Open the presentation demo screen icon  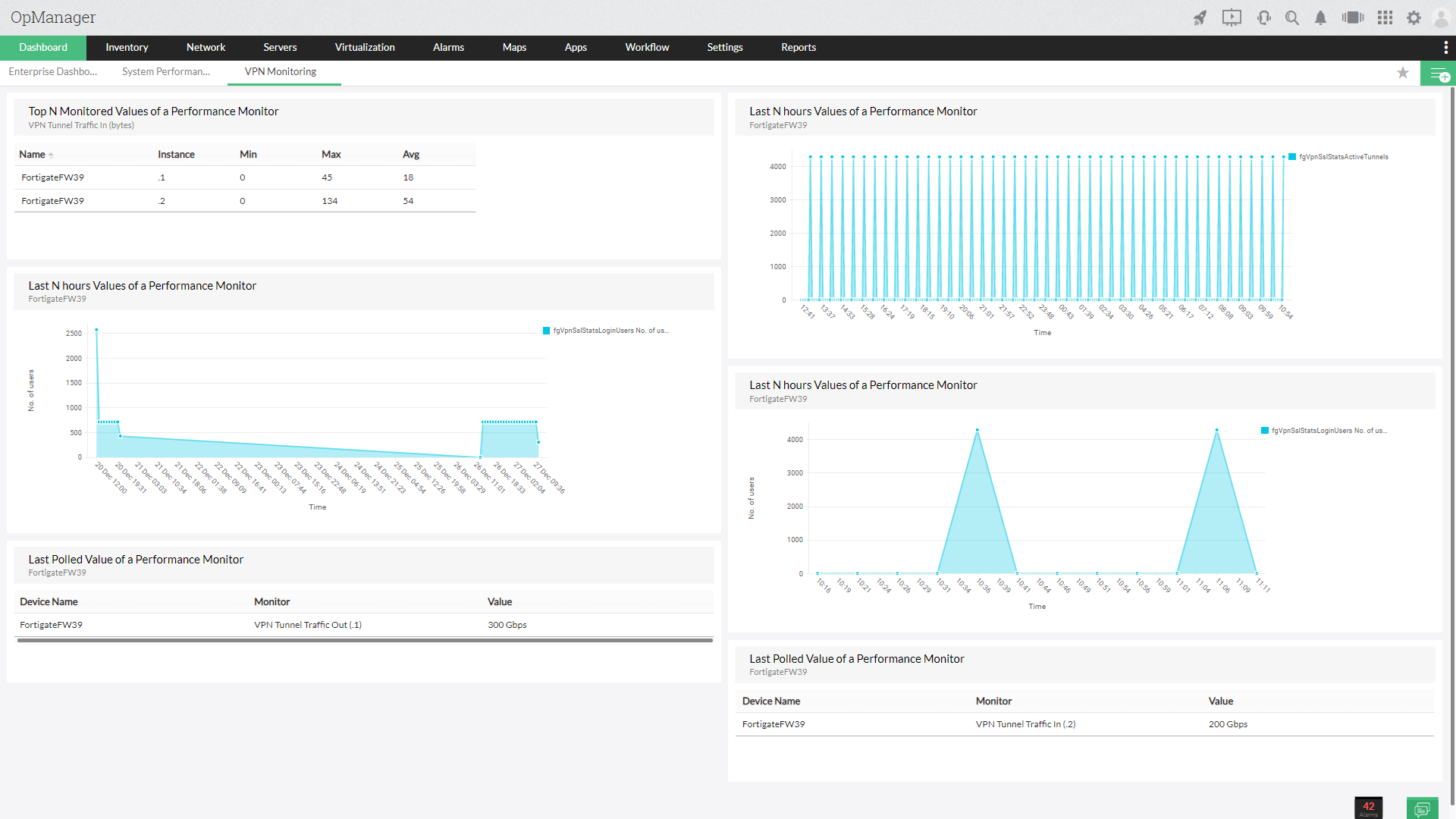[x=1232, y=17]
